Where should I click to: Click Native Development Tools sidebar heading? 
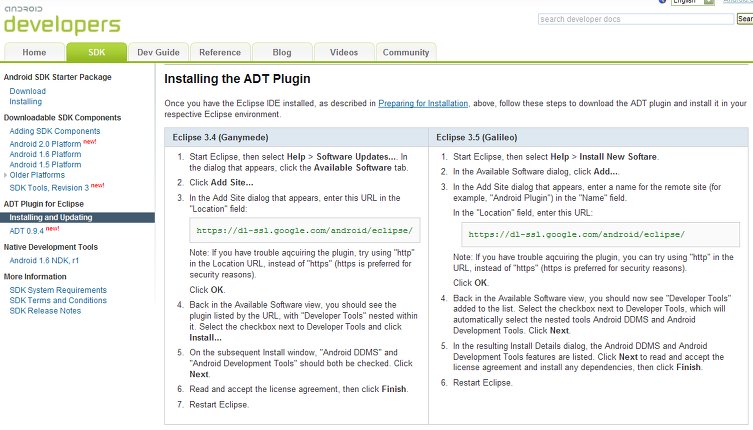[50, 247]
